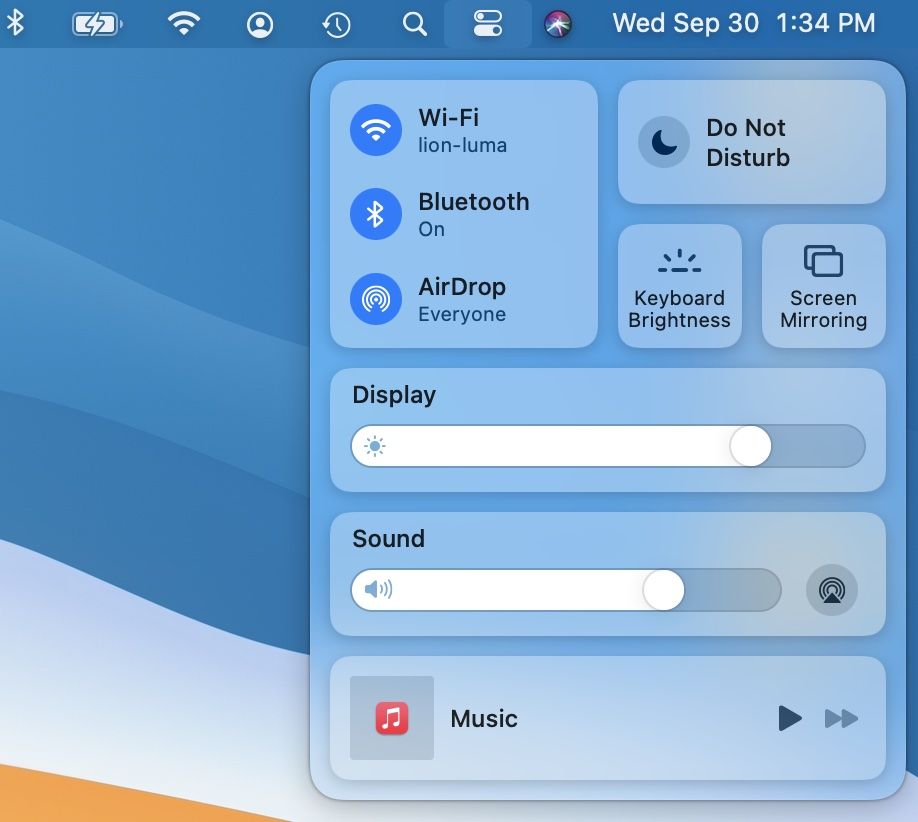Viewport: 918px width, 822px height.
Task: Click the clock showing Wed Sep 30
Action: tap(684, 23)
